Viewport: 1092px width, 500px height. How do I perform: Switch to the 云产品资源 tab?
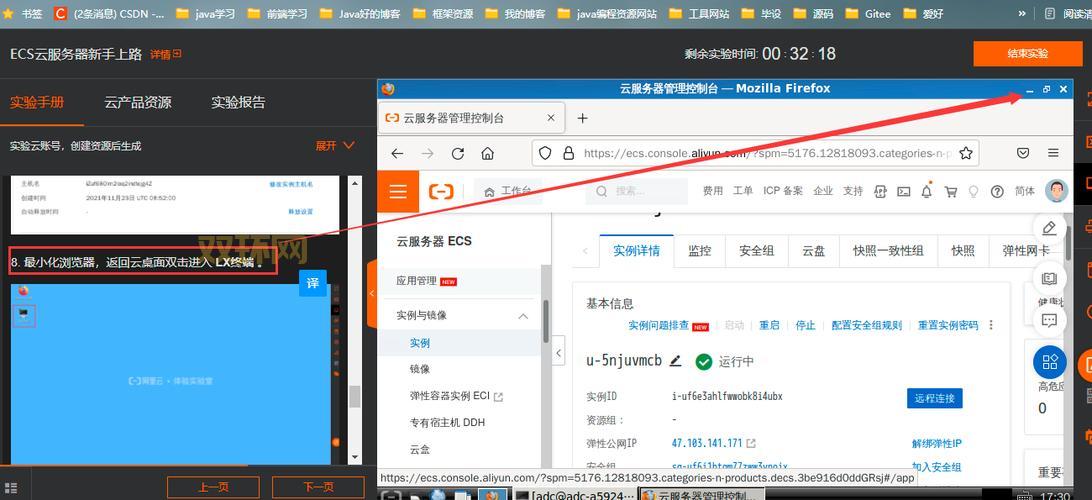pos(138,102)
